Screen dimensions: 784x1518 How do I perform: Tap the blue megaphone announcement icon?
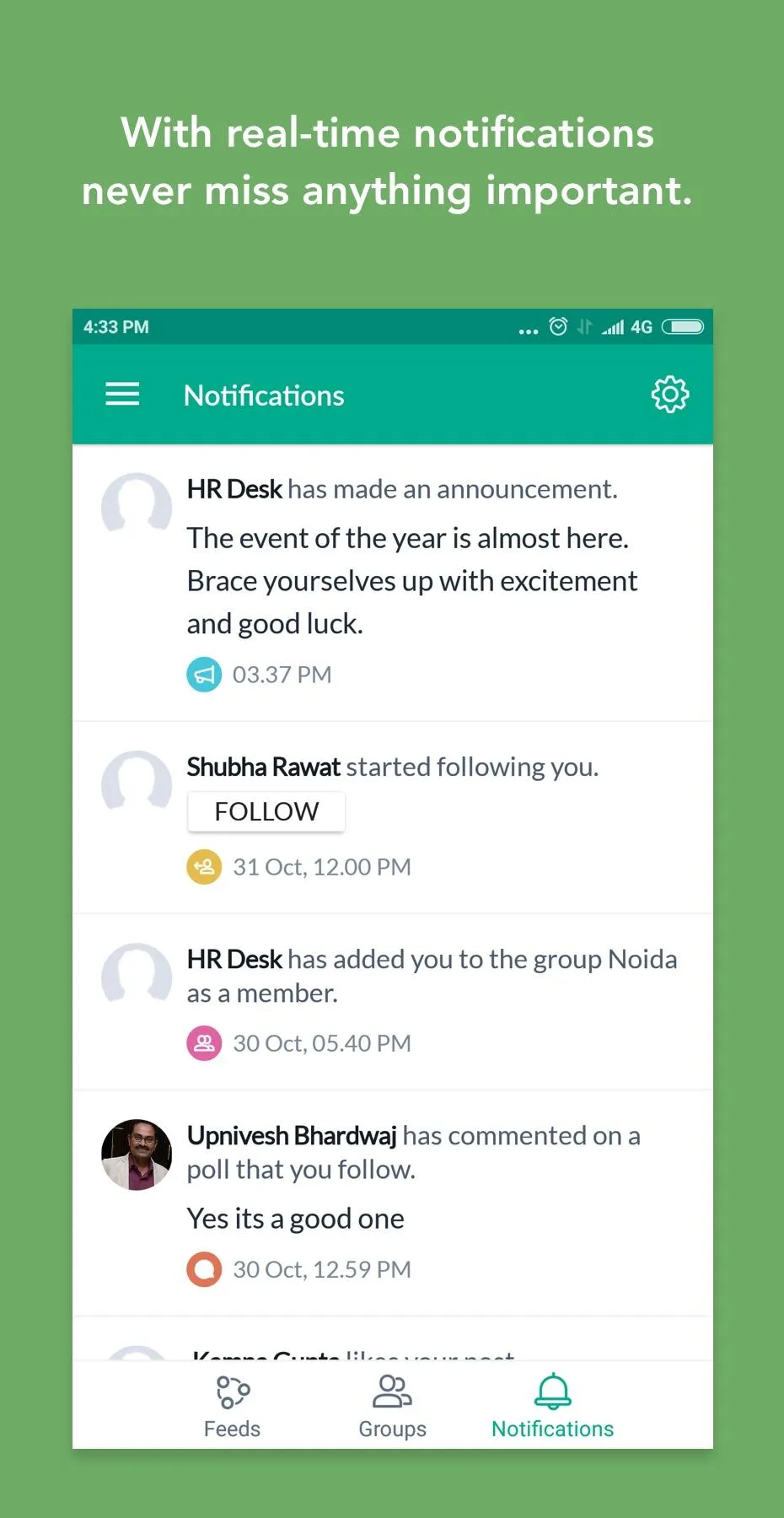(203, 674)
